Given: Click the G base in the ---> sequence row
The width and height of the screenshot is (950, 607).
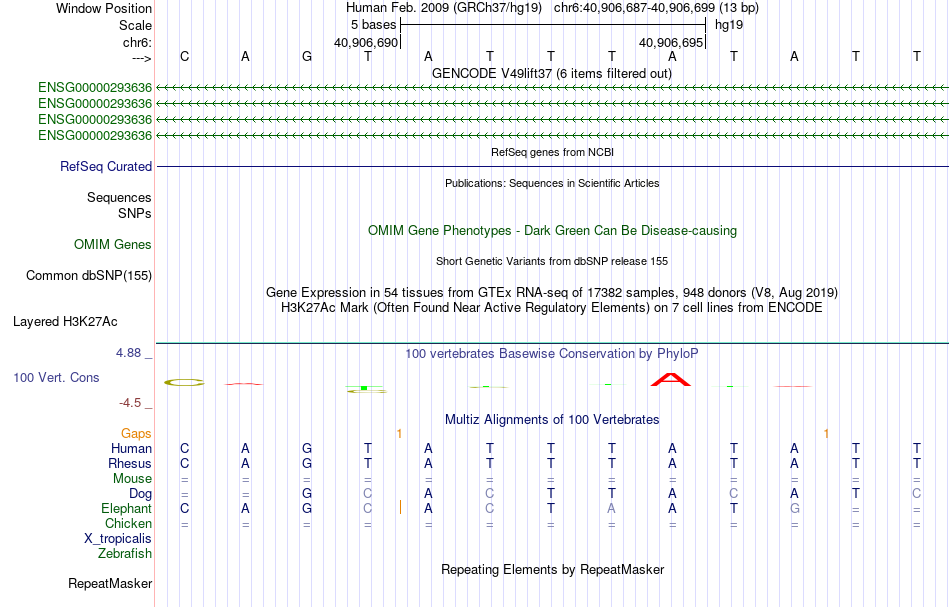Looking at the screenshot, I should click(x=307, y=56).
